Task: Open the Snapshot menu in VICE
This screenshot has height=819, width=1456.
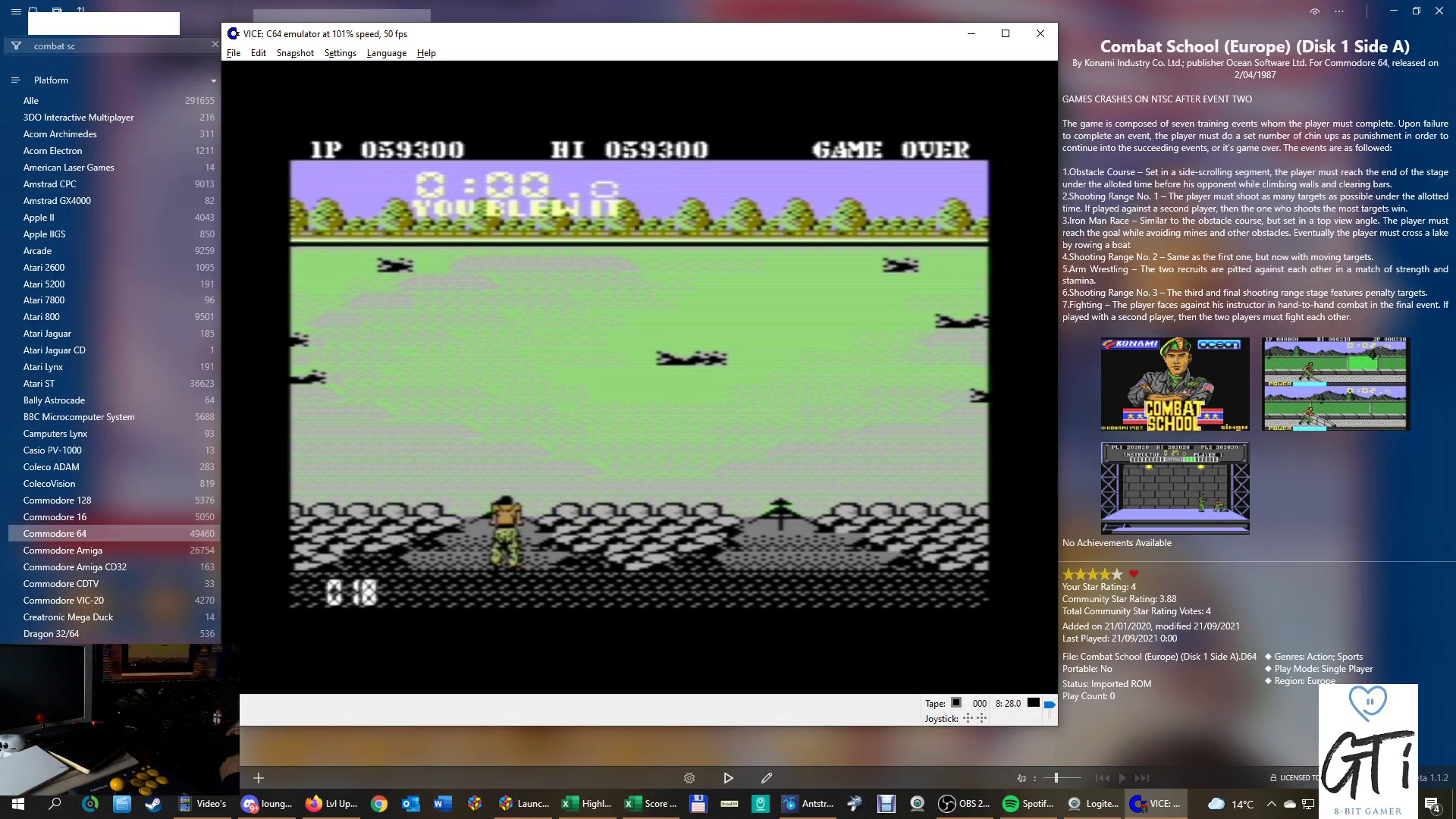Action: [295, 53]
